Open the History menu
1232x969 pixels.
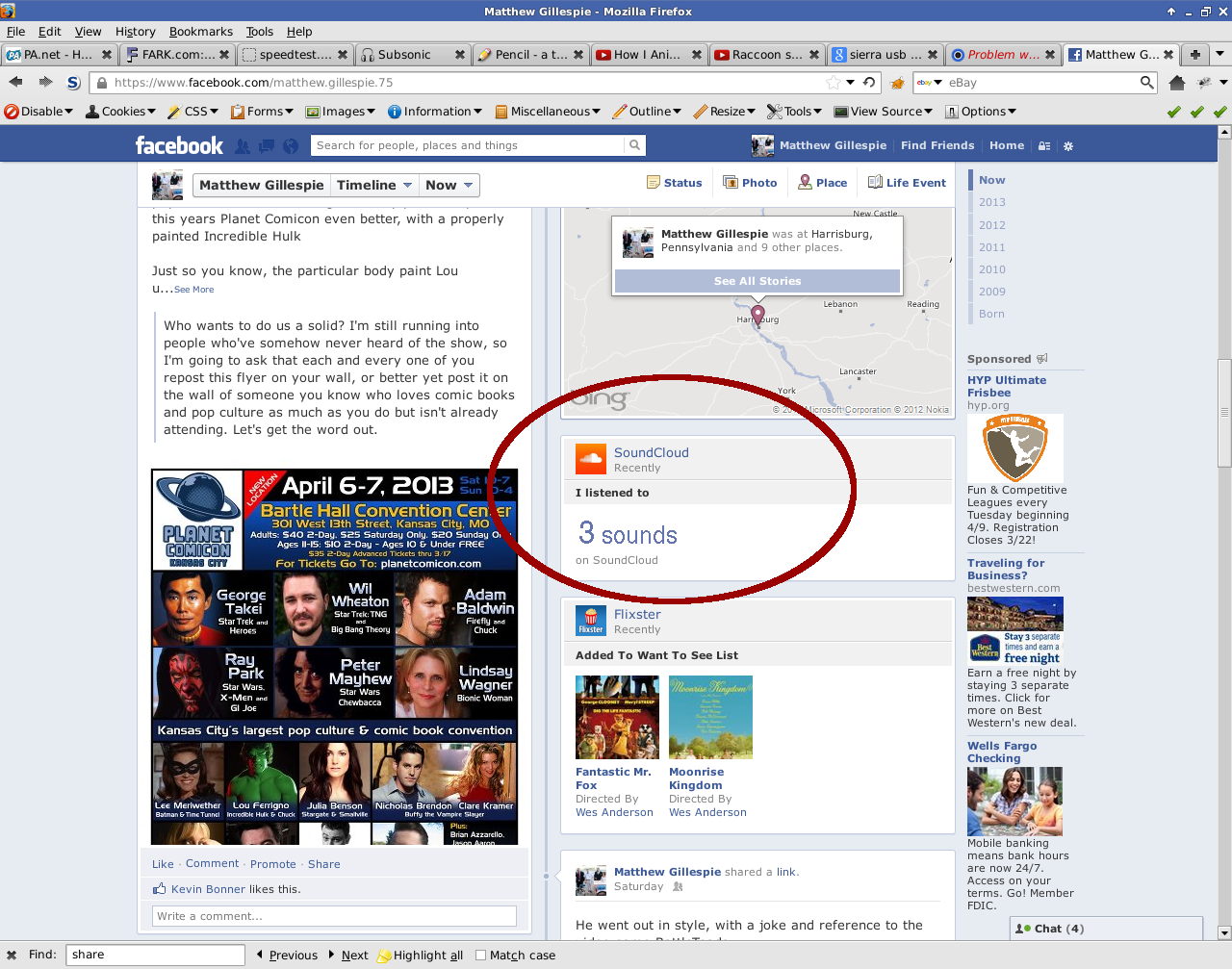tap(135, 32)
